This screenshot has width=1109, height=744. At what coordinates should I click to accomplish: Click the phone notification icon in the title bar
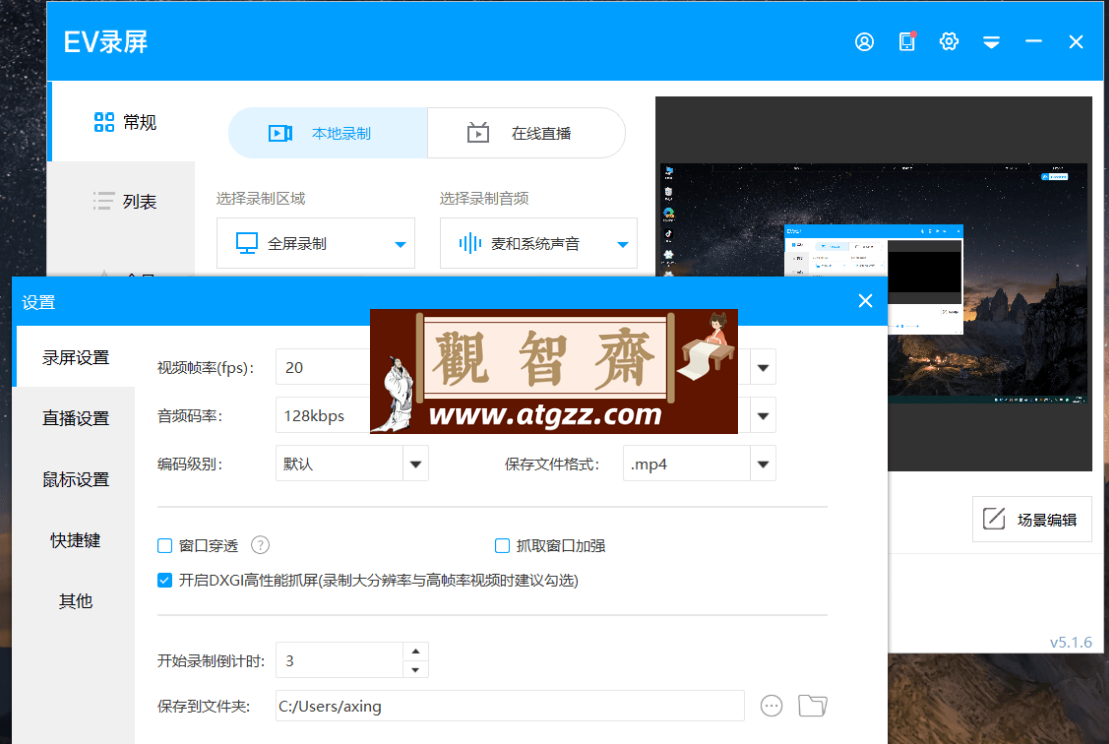907,42
